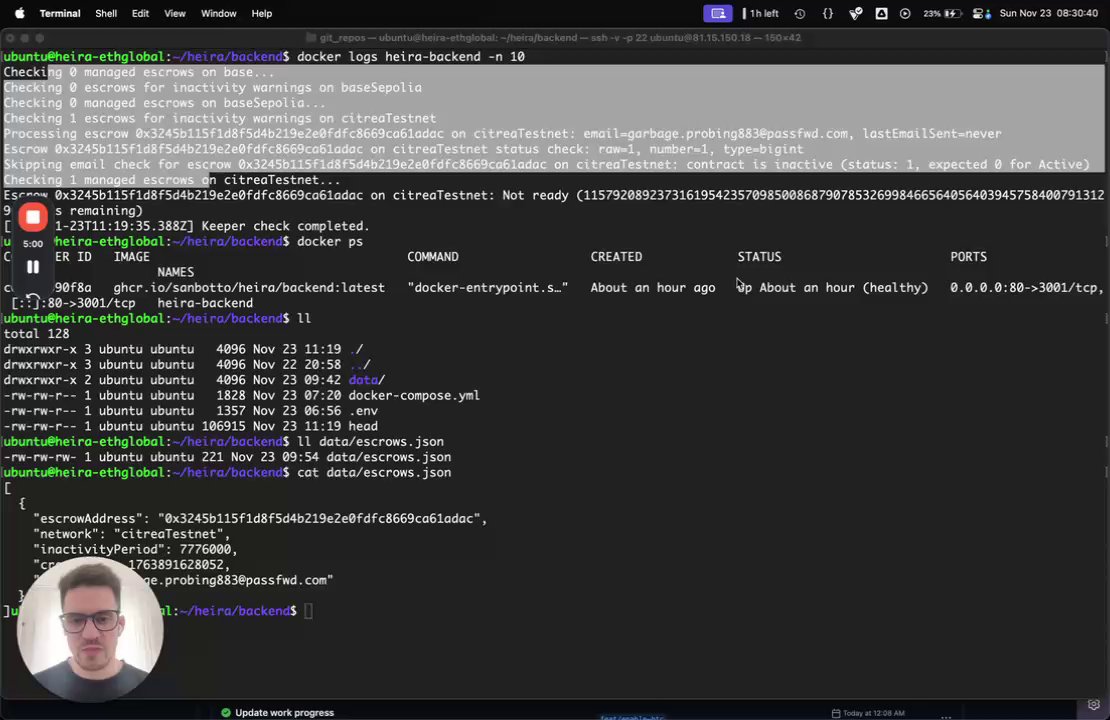Click the inactivityPeriod value 7776000
Viewport: 1110px width, 720px height.
(x=205, y=549)
